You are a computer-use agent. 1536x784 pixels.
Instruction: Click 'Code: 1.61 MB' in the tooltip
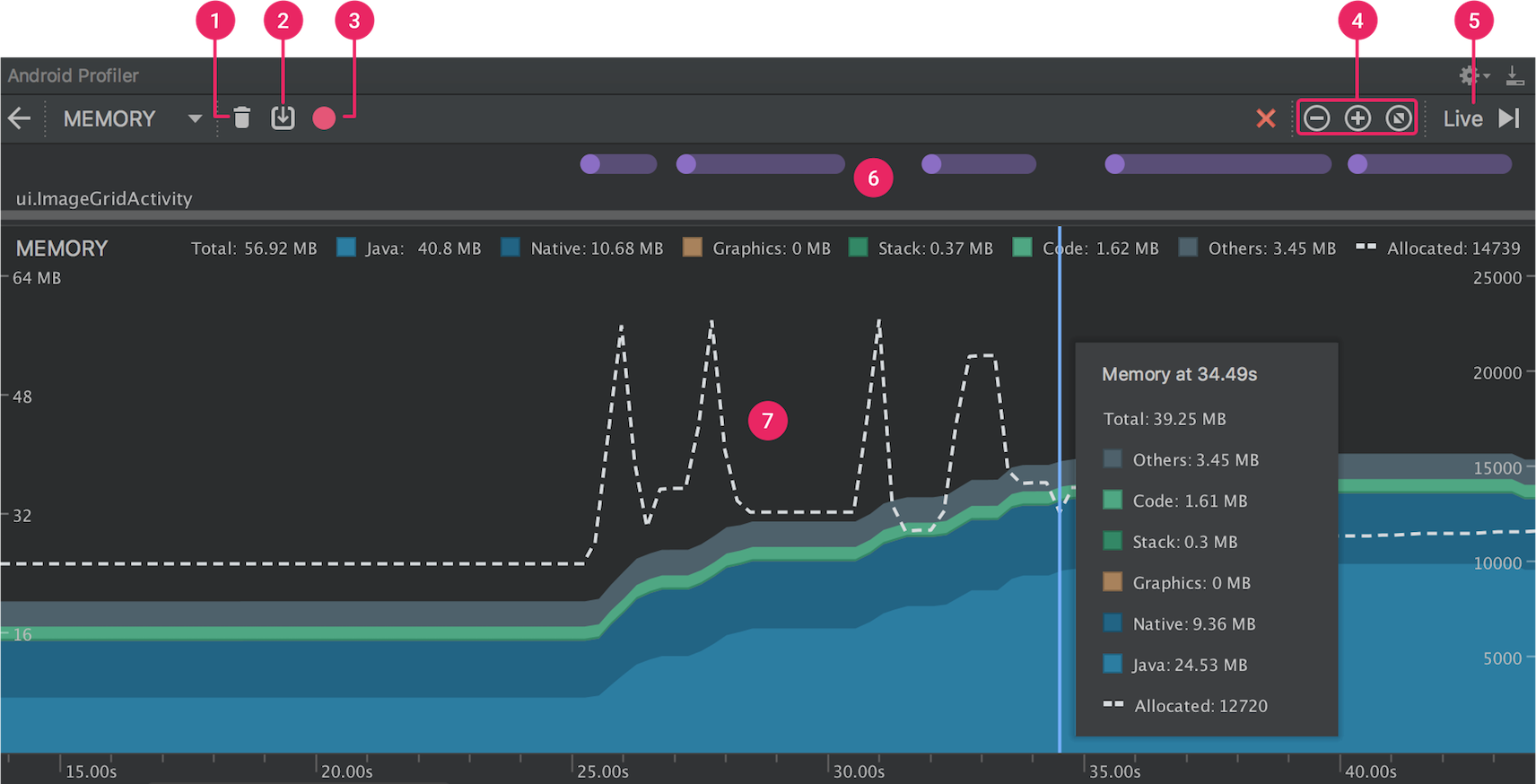pyautogui.click(x=1190, y=501)
